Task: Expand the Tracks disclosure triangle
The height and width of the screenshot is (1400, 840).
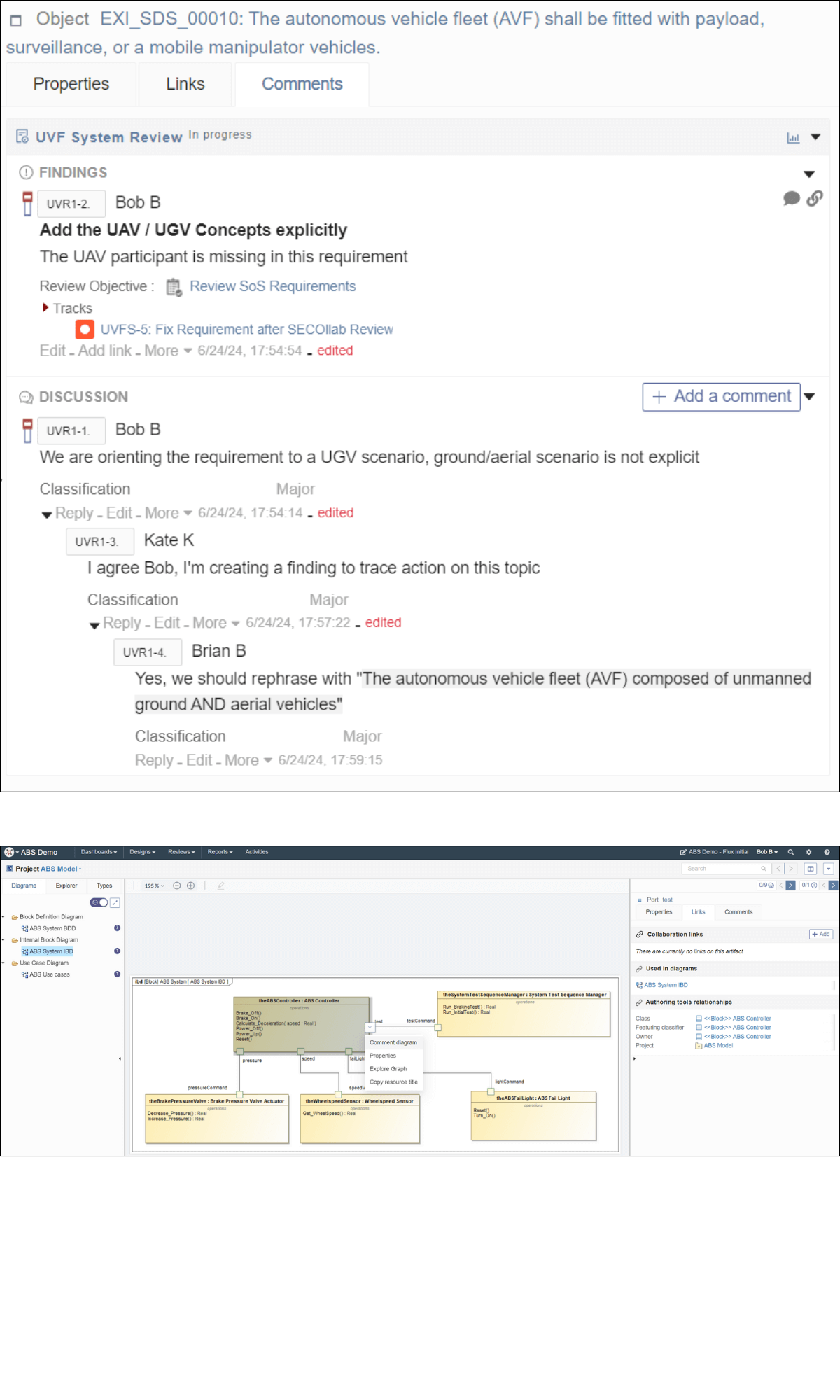Action: tap(45, 308)
